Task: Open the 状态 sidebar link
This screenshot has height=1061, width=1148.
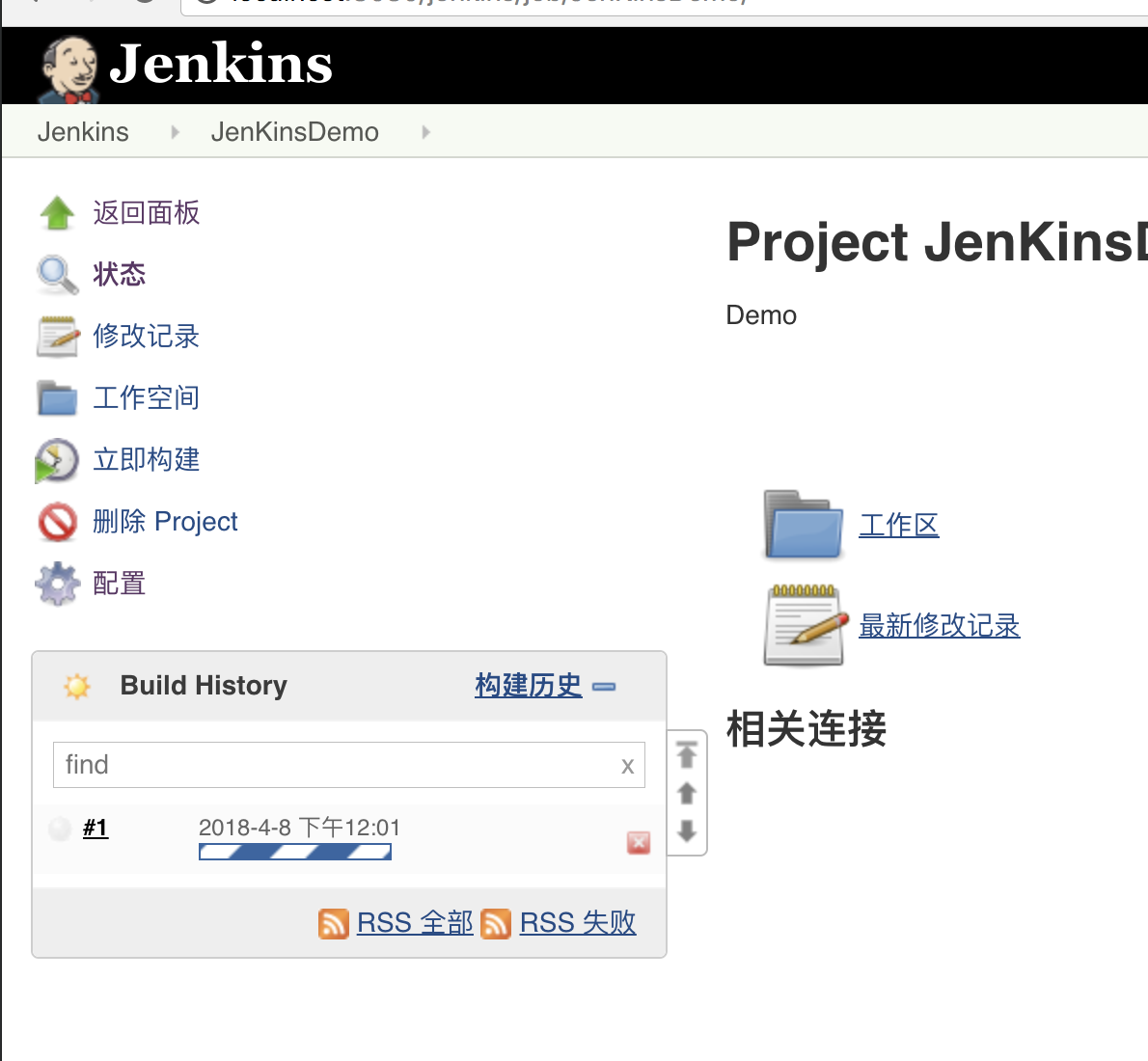Action: pyautogui.click(x=120, y=275)
